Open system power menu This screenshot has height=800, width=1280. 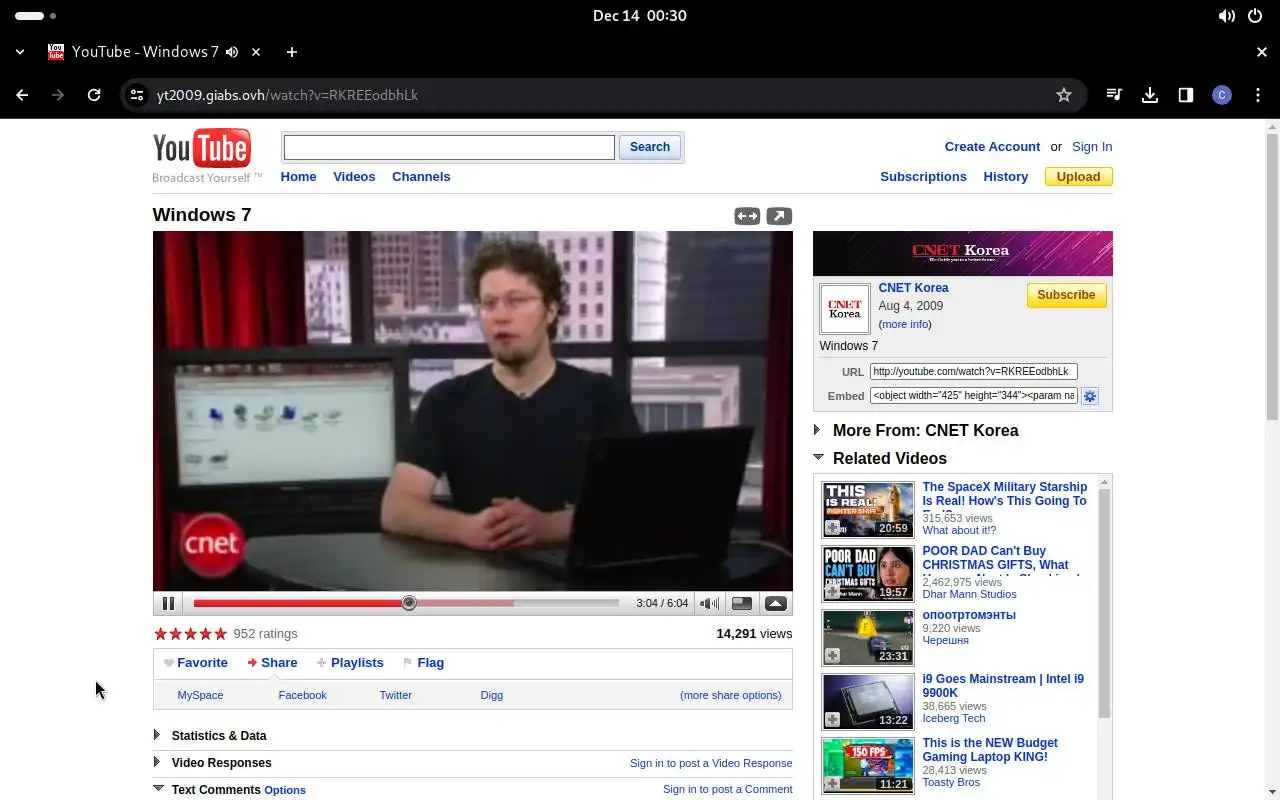point(1256,16)
